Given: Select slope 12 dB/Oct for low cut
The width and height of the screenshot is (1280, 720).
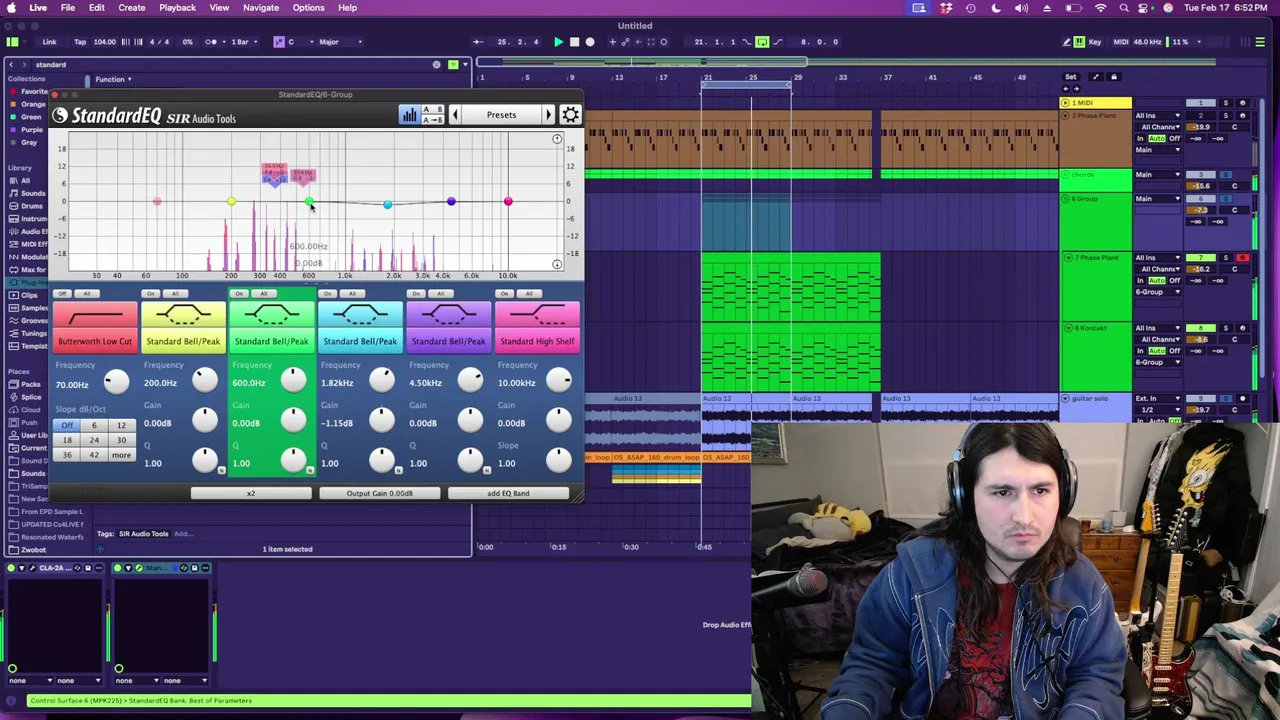Looking at the screenshot, I should (x=121, y=425).
